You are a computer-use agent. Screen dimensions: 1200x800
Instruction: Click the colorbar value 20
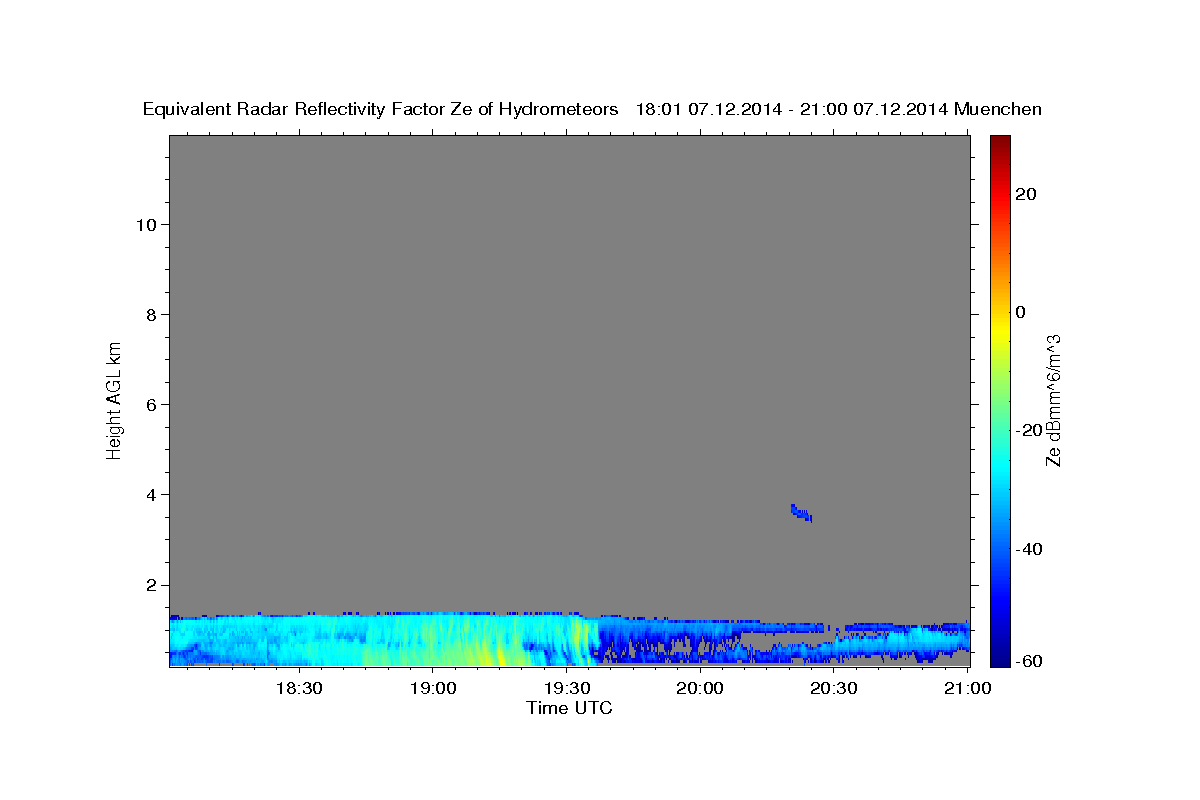click(1026, 194)
